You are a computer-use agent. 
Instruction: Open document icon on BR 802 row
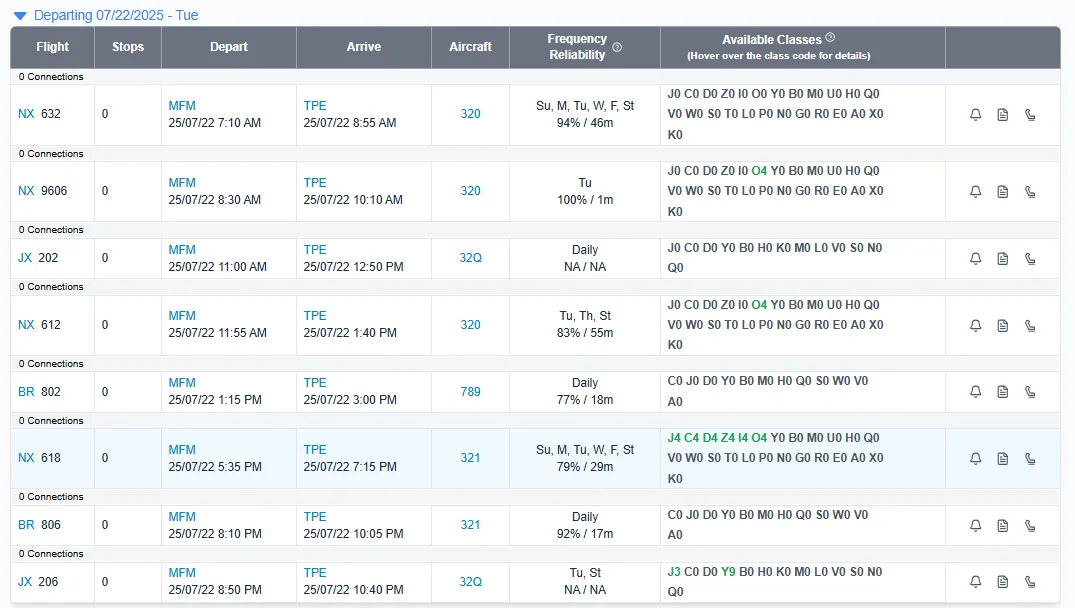point(1002,391)
